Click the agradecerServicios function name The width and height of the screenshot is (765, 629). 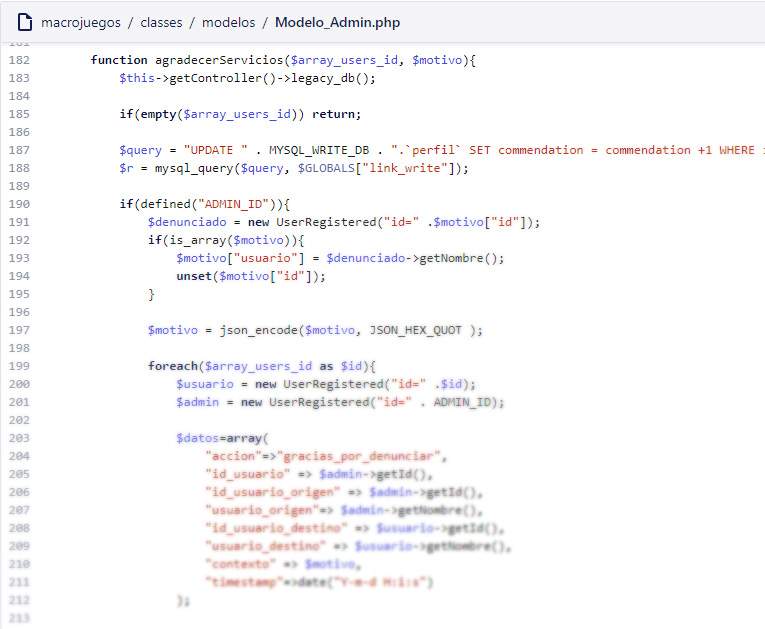219,60
